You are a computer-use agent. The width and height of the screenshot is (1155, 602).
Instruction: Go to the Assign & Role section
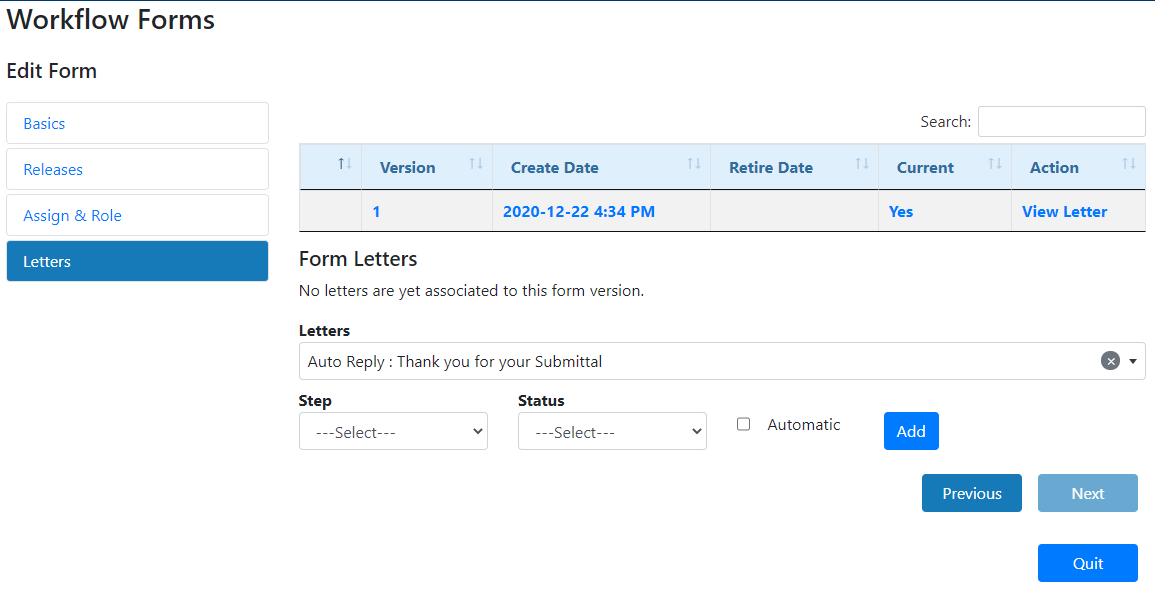point(137,215)
